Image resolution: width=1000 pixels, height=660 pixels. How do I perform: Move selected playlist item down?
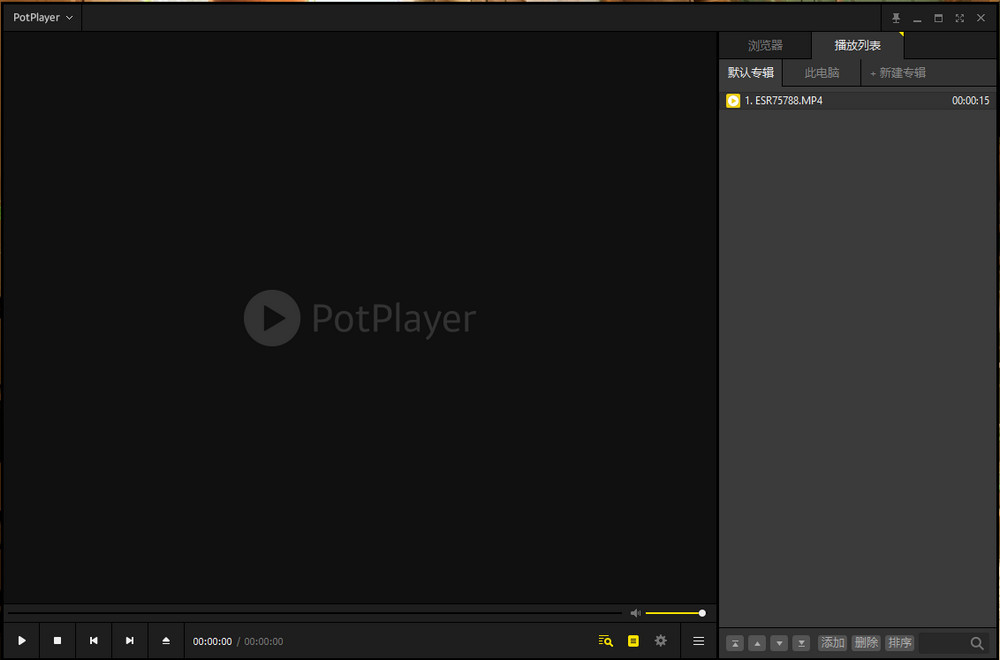779,643
